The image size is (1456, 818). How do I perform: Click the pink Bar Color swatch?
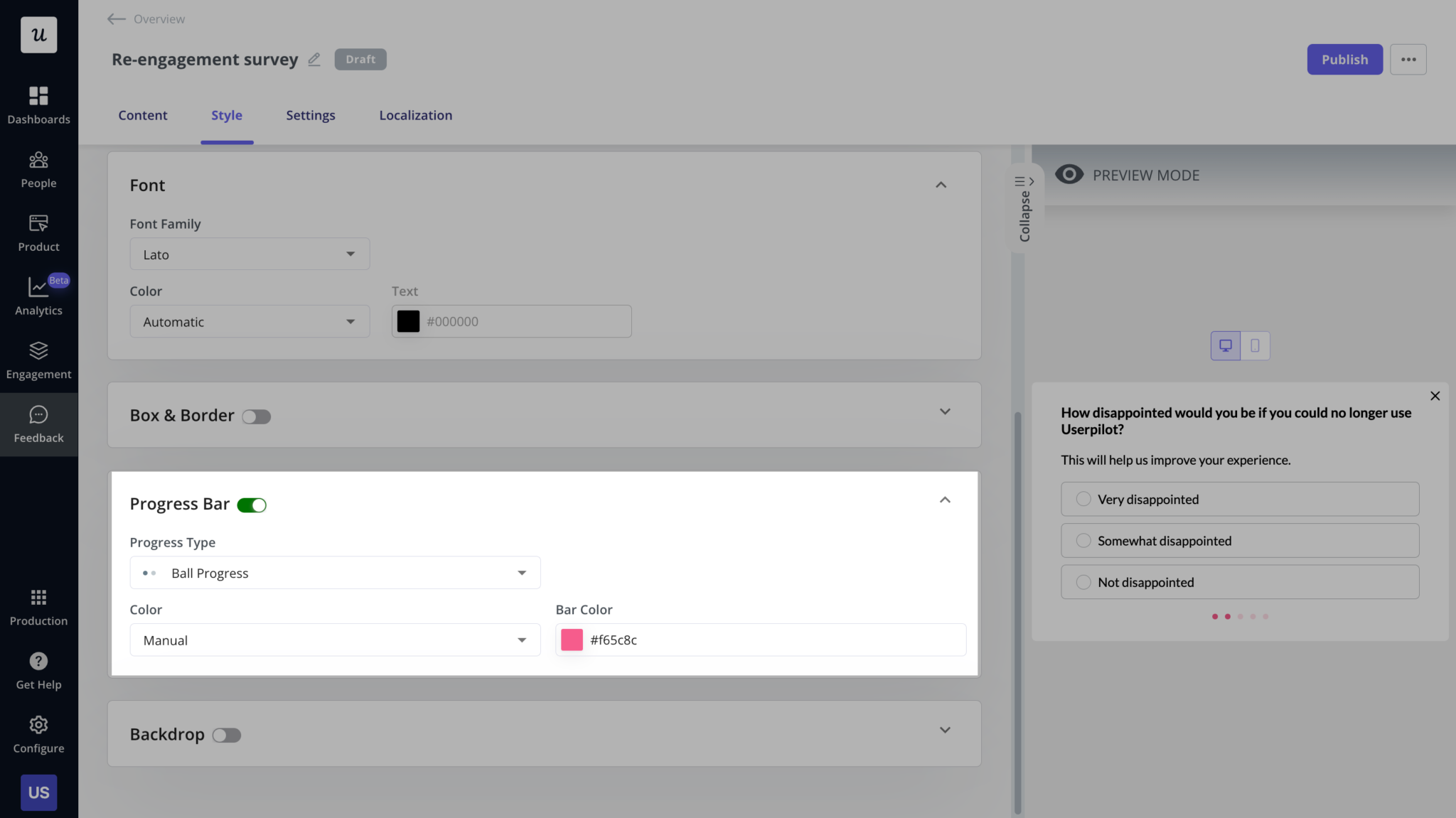point(572,640)
